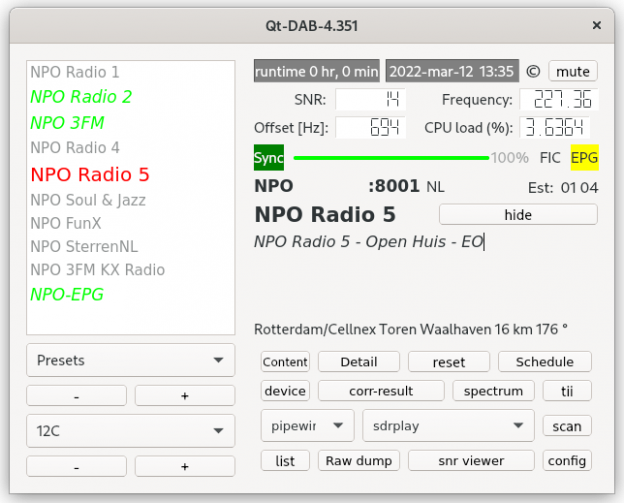
Task: Open the Presets dropdown
Action: pyautogui.click(x=130, y=360)
